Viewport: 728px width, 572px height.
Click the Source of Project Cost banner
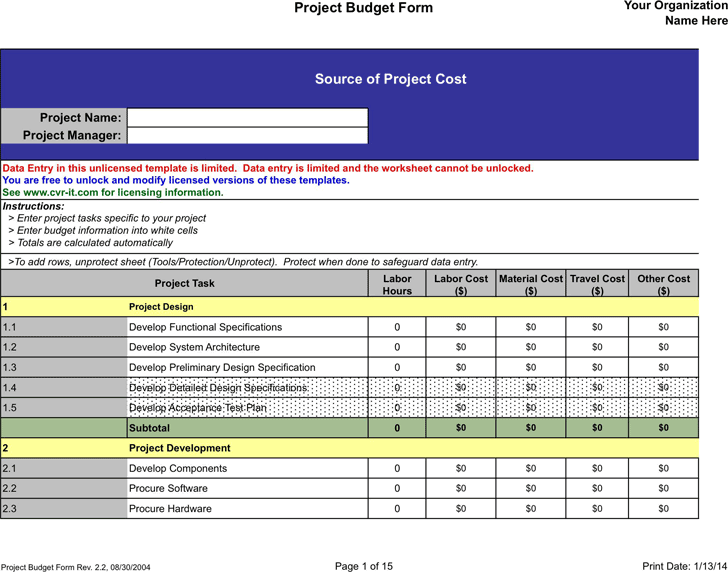click(390, 79)
